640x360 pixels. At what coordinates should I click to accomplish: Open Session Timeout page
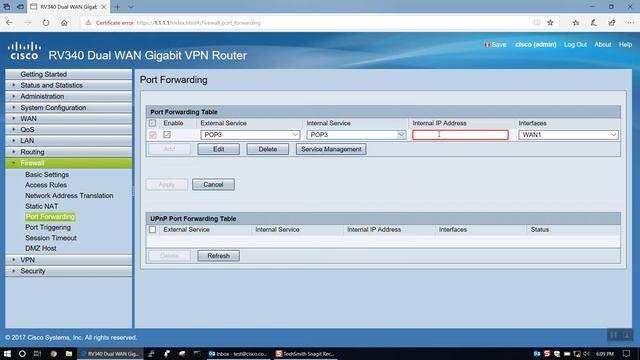click(x=51, y=238)
